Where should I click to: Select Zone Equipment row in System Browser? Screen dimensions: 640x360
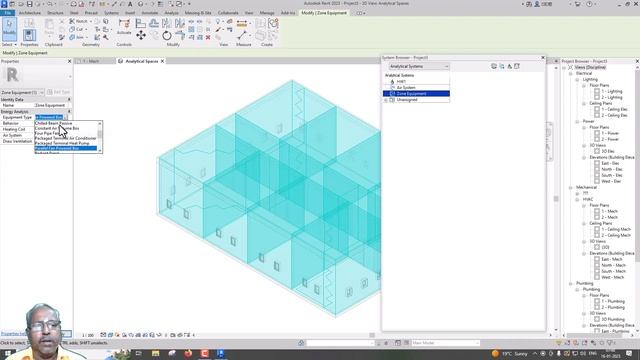(416, 94)
